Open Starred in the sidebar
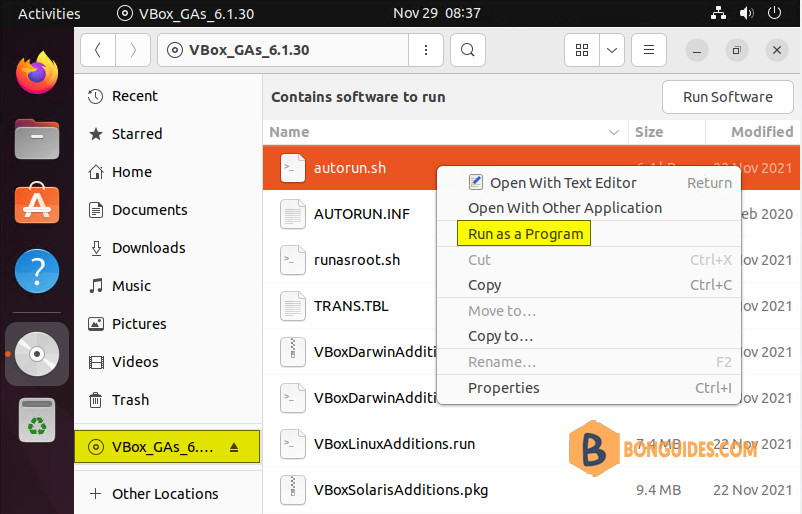The height and width of the screenshot is (514, 802). pos(168,134)
